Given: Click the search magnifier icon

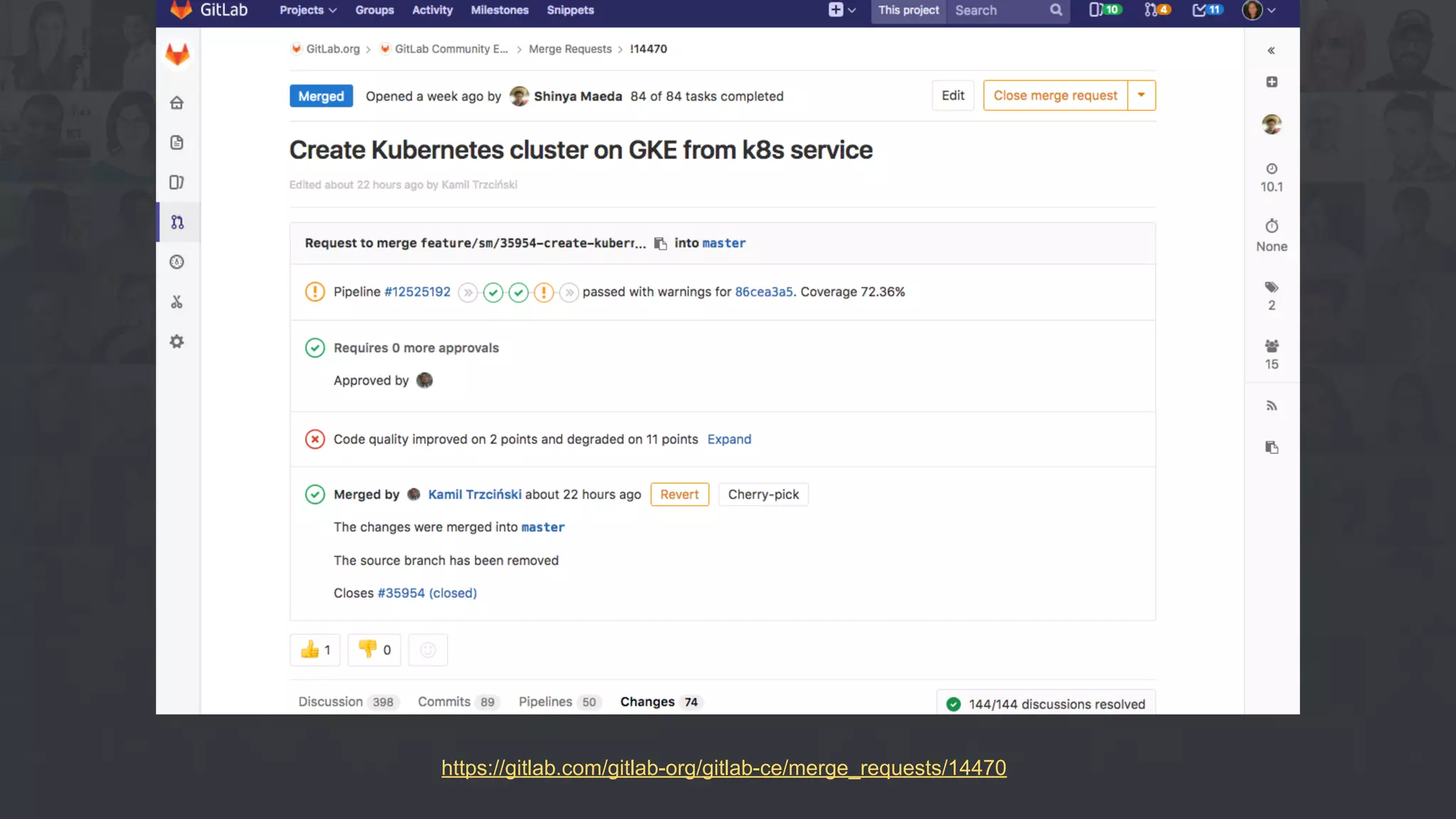Looking at the screenshot, I should pyautogui.click(x=1056, y=10).
